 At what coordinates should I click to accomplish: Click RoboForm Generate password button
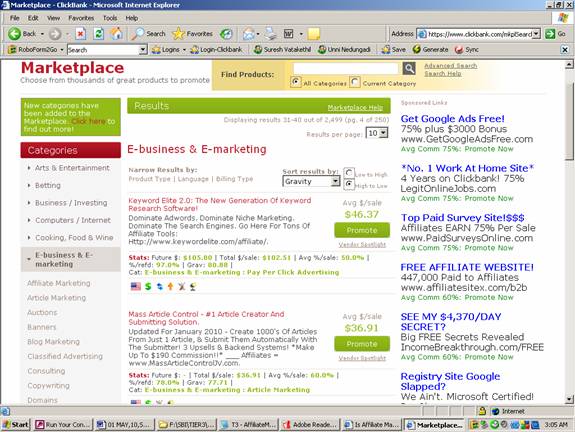(x=431, y=50)
